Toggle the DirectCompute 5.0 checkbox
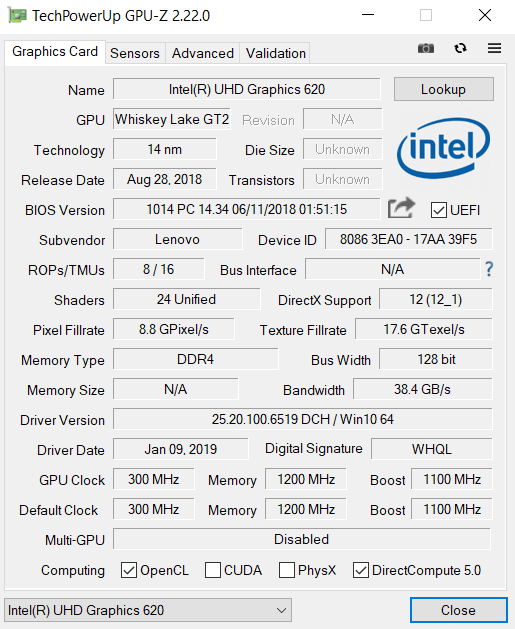515x629 pixels. pos(361,570)
